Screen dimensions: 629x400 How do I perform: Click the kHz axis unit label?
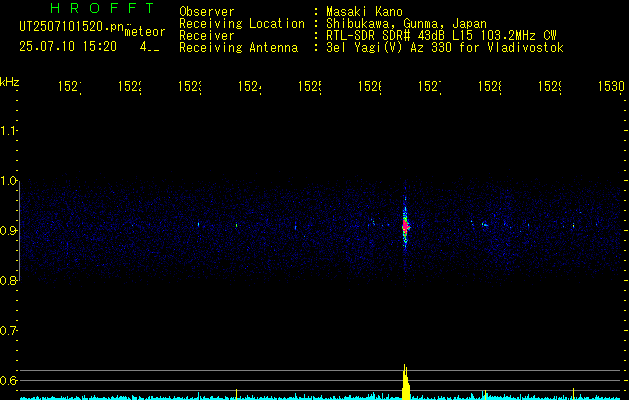tap(10, 82)
